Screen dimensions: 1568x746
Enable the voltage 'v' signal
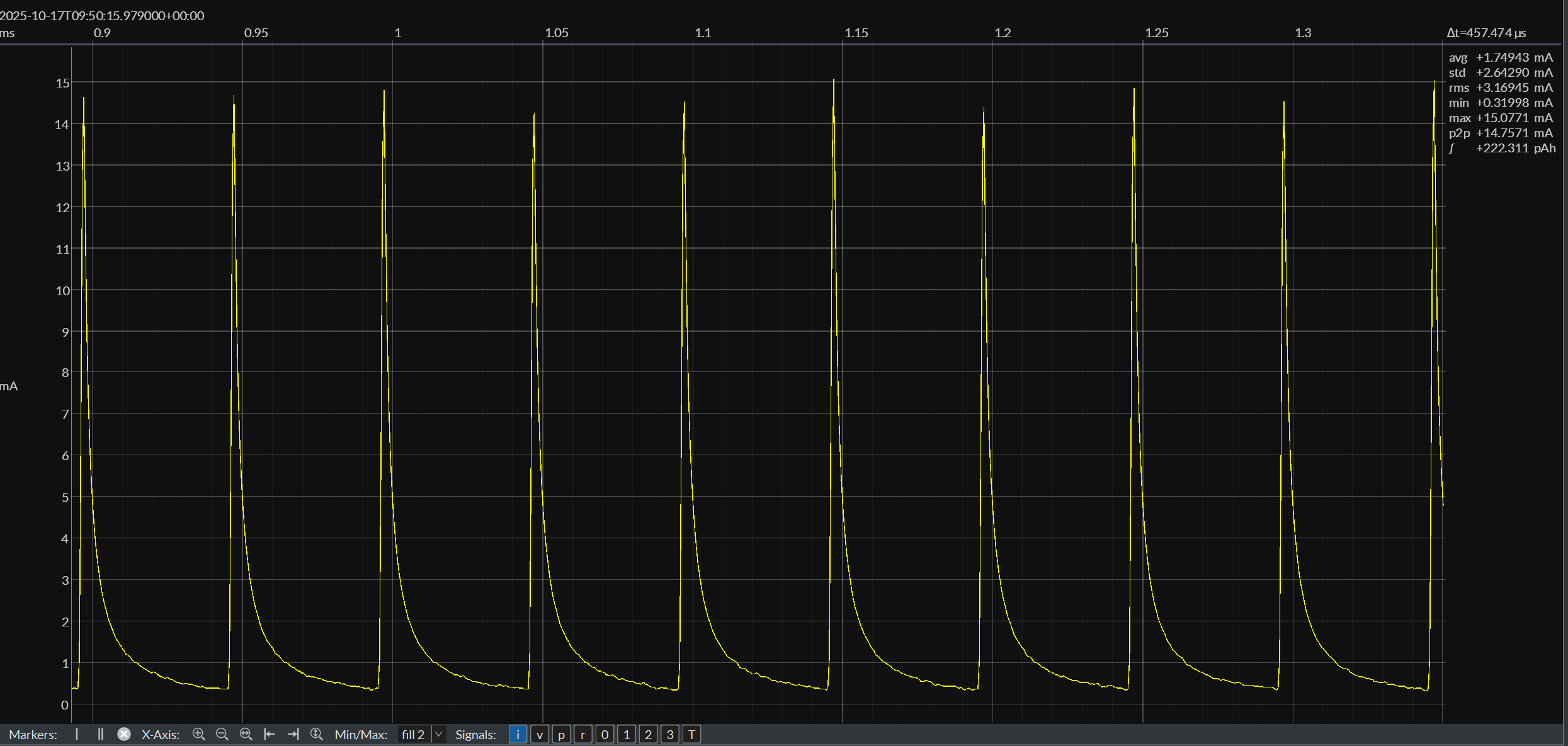pyautogui.click(x=540, y=735)
